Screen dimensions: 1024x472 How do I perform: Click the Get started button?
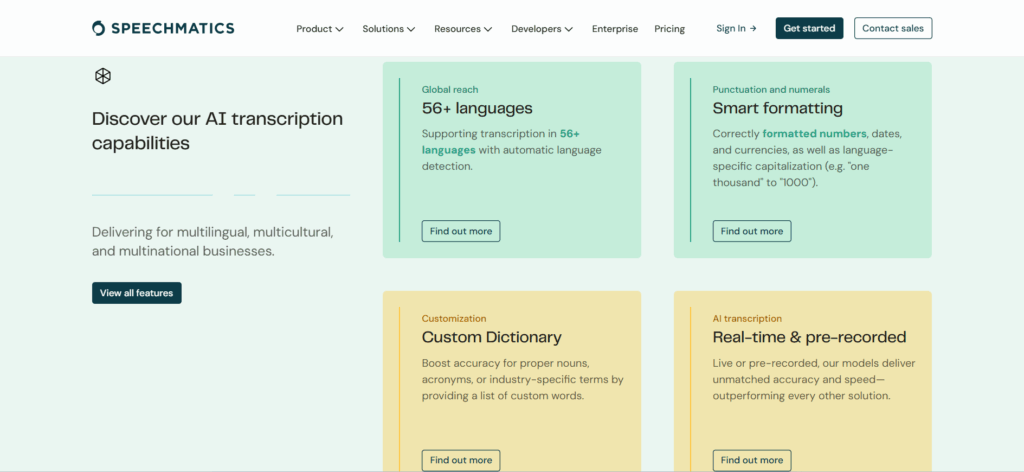[809, 28]
